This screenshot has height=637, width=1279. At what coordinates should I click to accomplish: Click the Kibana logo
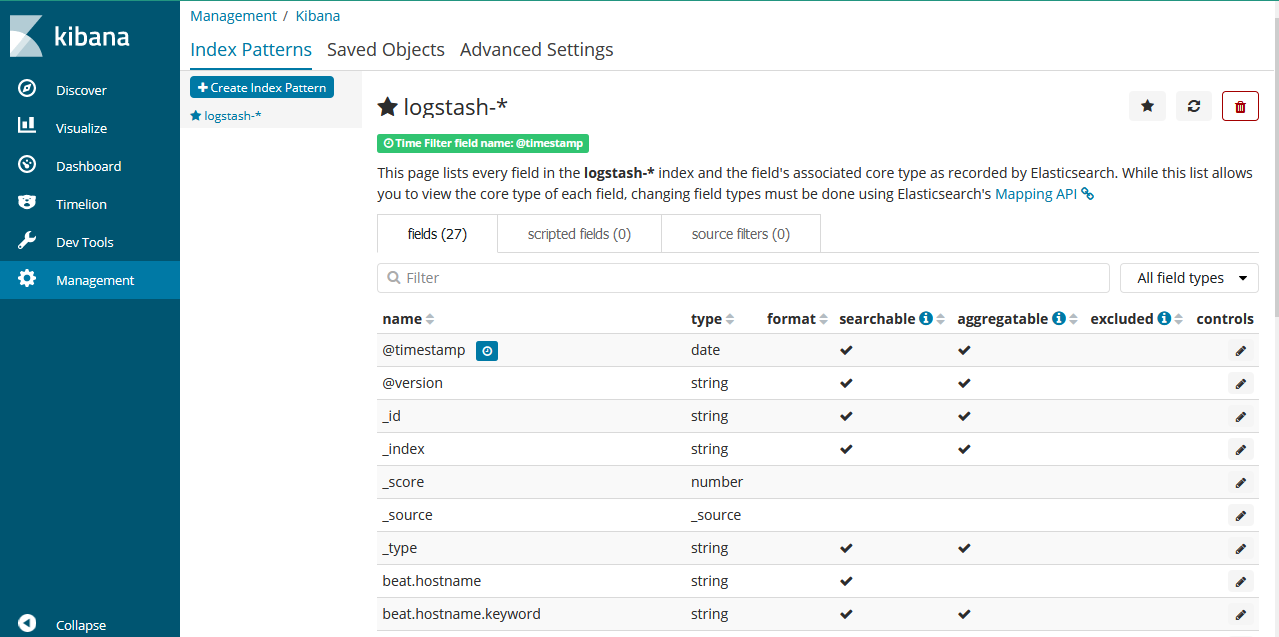pos(70,37)
